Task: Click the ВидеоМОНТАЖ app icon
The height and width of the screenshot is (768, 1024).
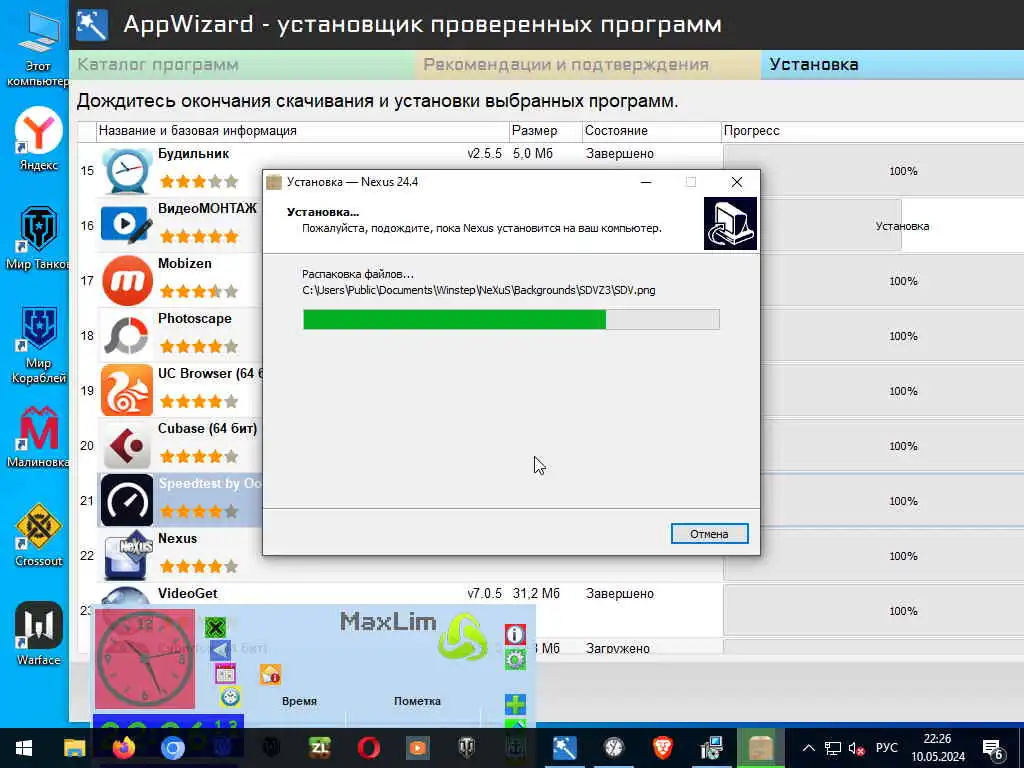Action: [x=127, y=226]
